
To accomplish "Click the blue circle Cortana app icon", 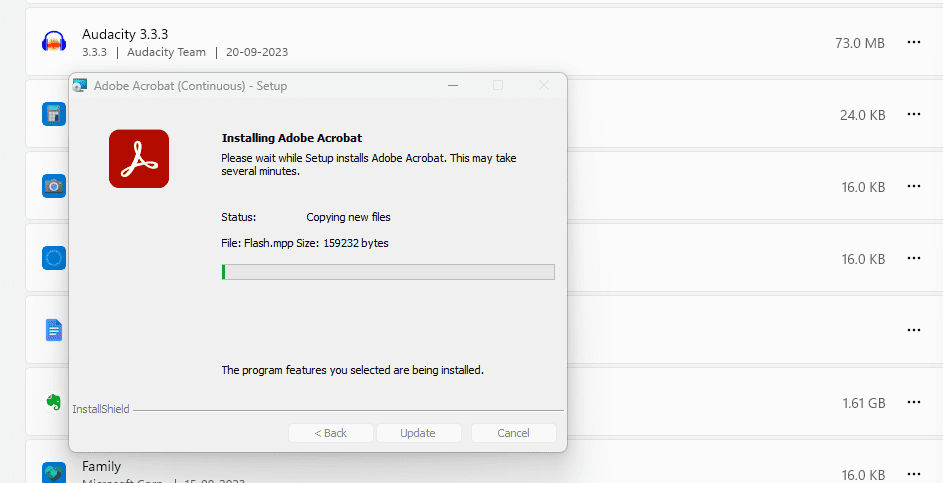I will [x=54, y=258].
